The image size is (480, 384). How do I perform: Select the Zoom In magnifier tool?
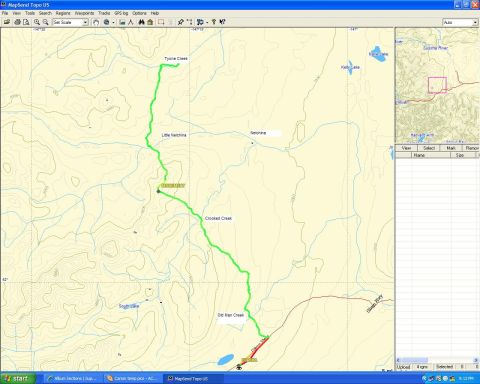[x=37, y=22]
